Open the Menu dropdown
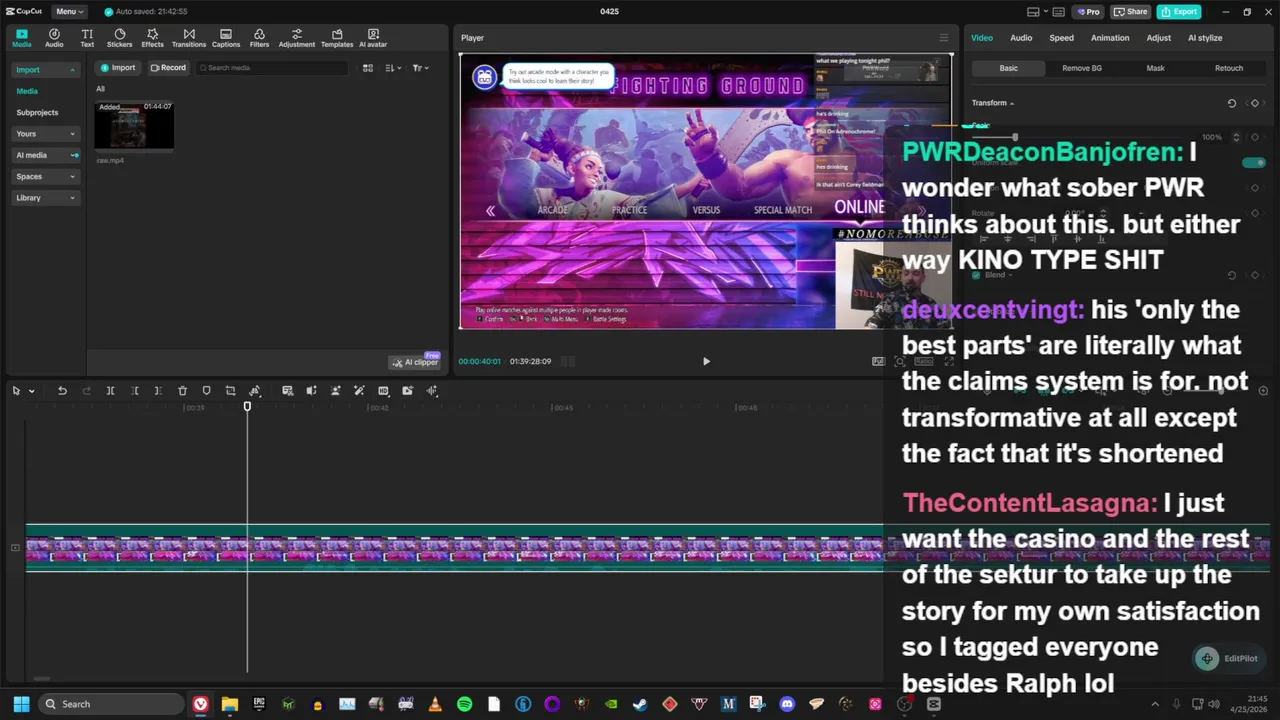This screenshot has height=720, width=1280. (x=69, y=12)
